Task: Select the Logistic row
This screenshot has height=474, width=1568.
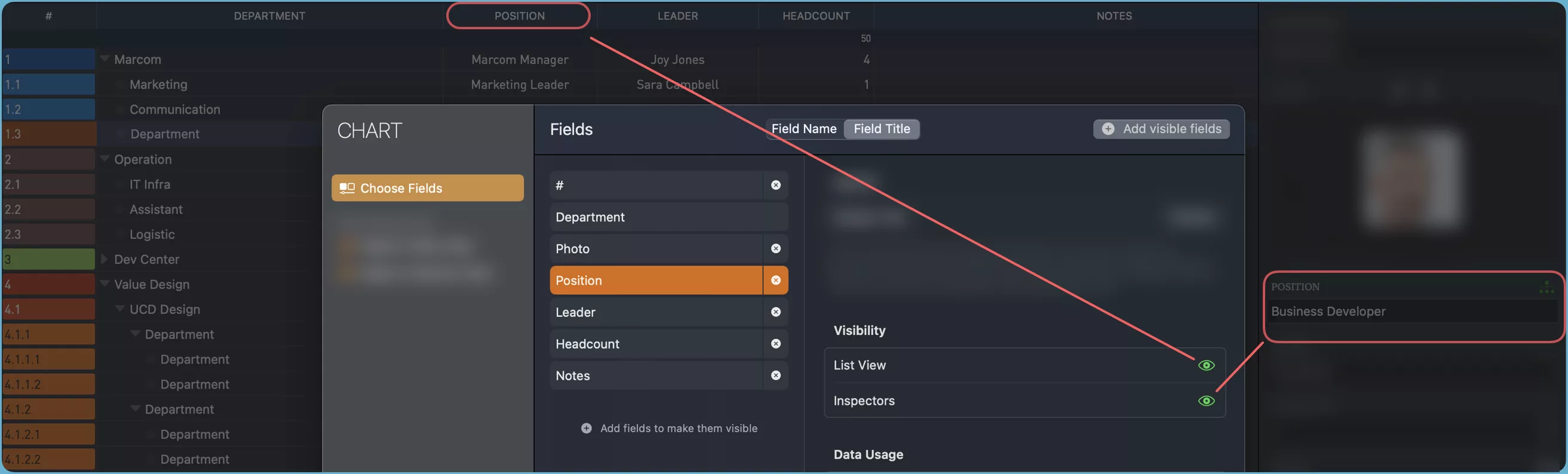Action: tap(152, 234)
